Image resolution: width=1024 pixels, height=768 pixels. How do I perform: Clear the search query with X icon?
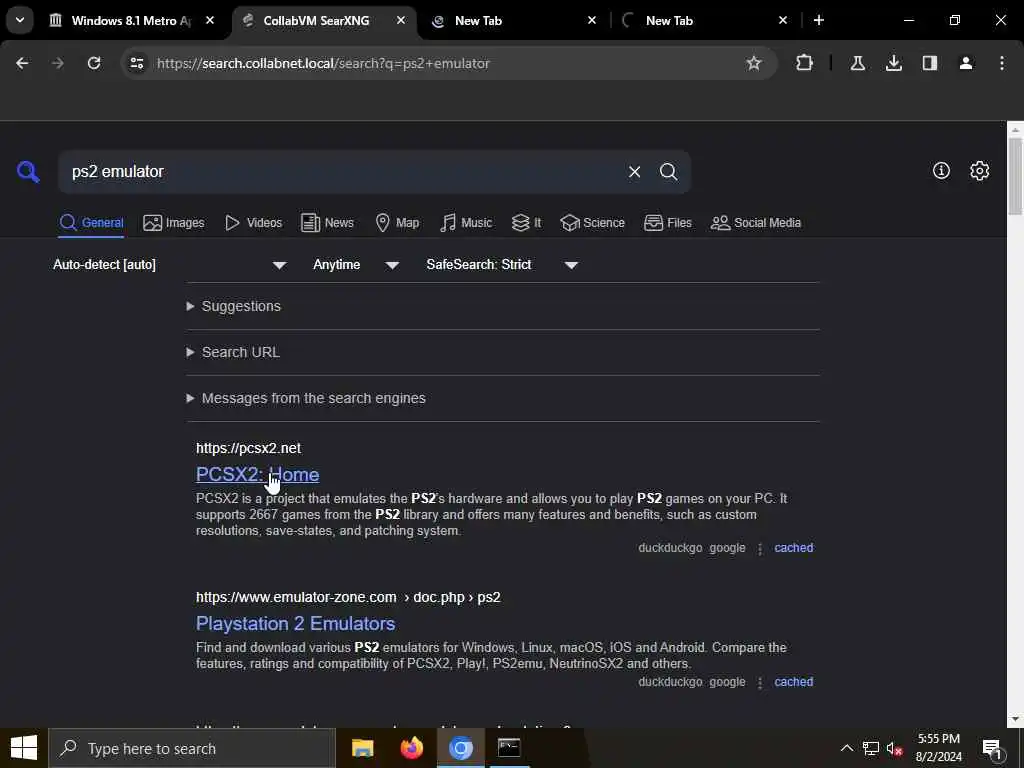[x=634, y=172]
